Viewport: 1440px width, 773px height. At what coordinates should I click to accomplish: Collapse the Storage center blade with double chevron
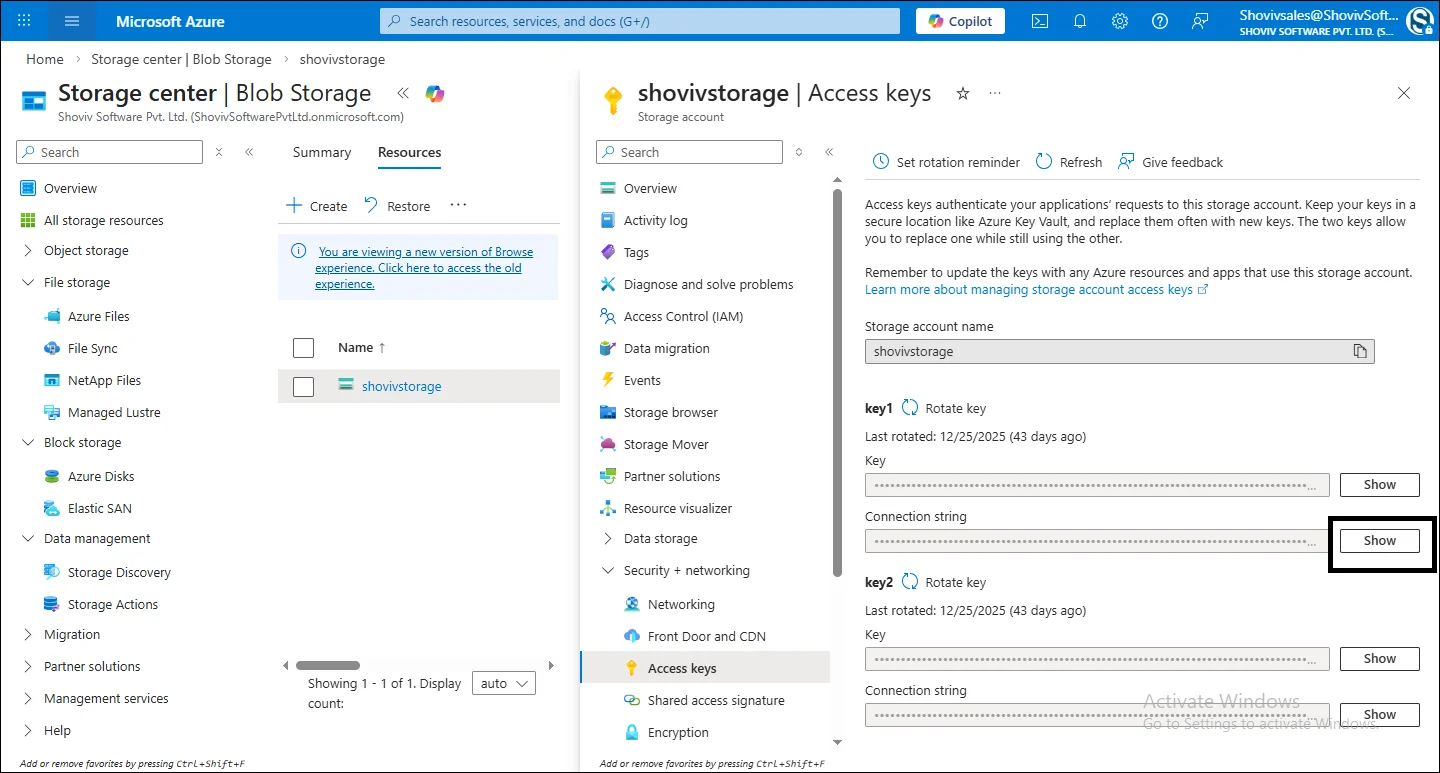[403, 93]
